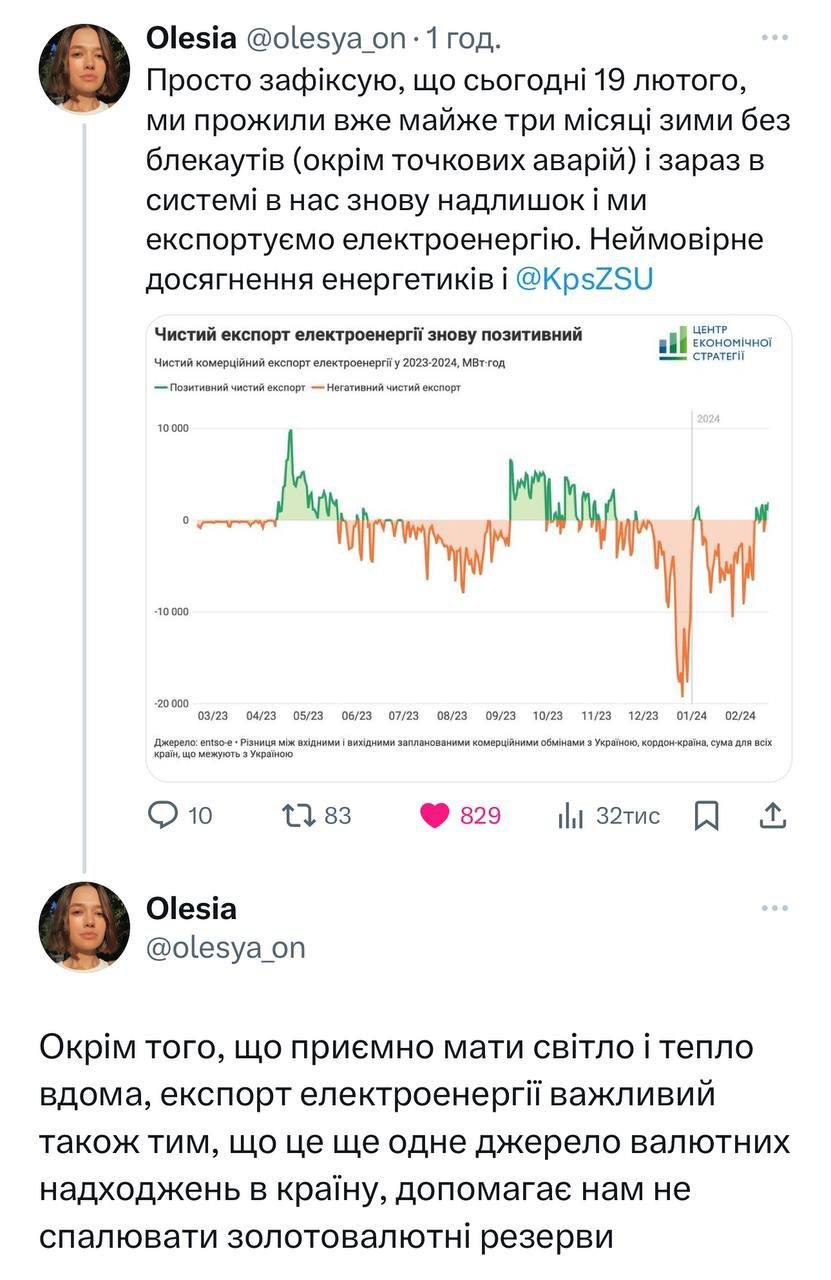This screenshot has height=1280, width=831.
Task: Click the share upload arrow icon
Action: [x=772, y=816]
